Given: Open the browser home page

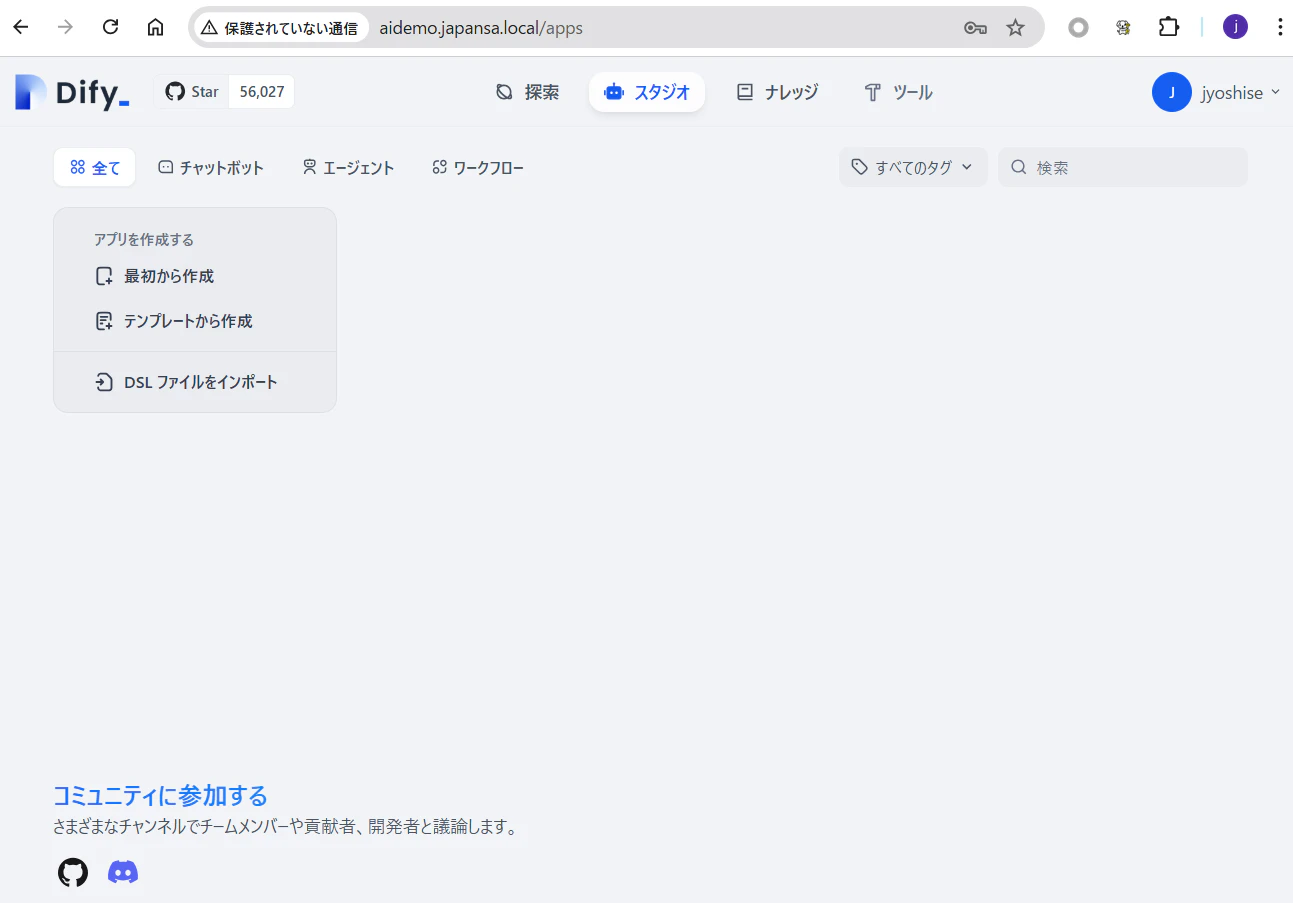Looking at the screenshot, I should coord(156,28).
